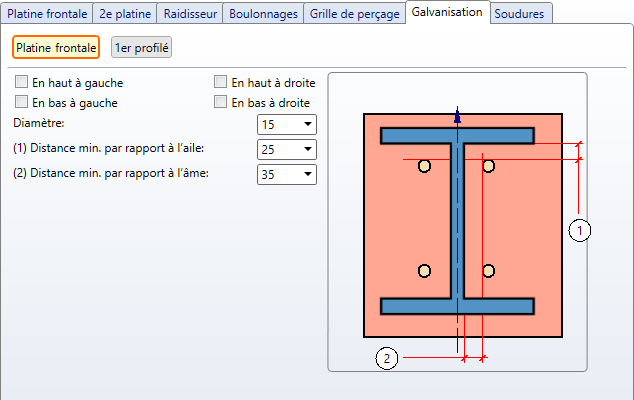Click circled number 1 marker in diagram
Screen dimensions: 634x400
[580, 230]
